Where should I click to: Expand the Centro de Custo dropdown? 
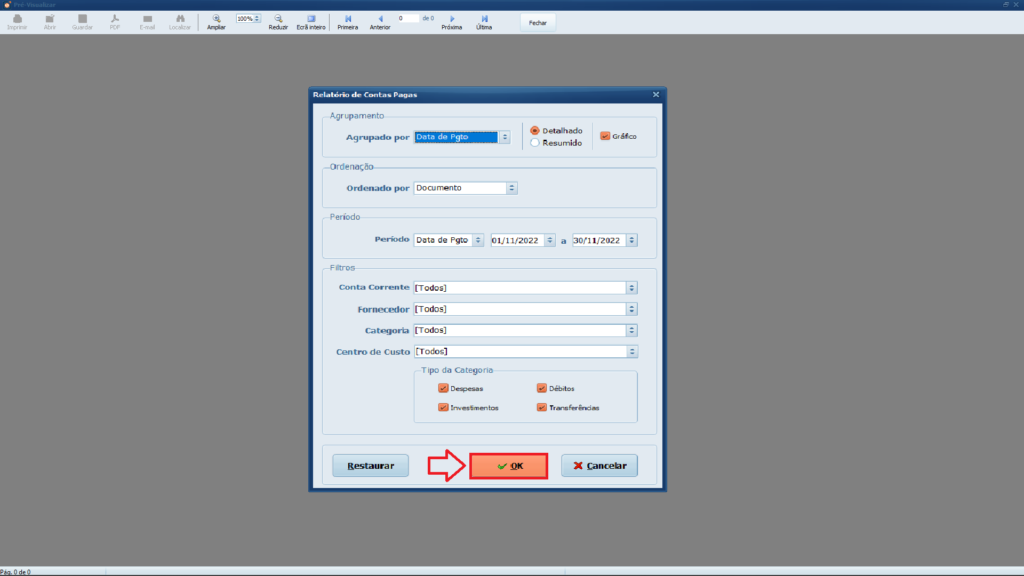631,351
